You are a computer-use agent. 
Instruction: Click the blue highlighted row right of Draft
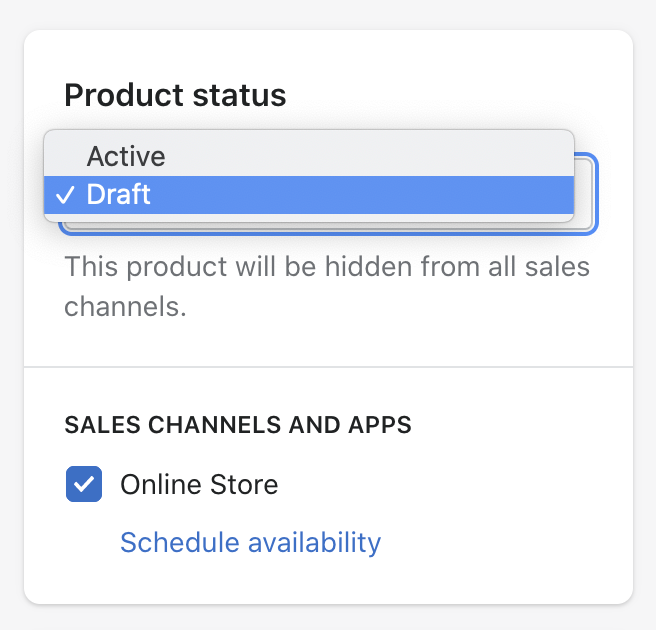360,195
